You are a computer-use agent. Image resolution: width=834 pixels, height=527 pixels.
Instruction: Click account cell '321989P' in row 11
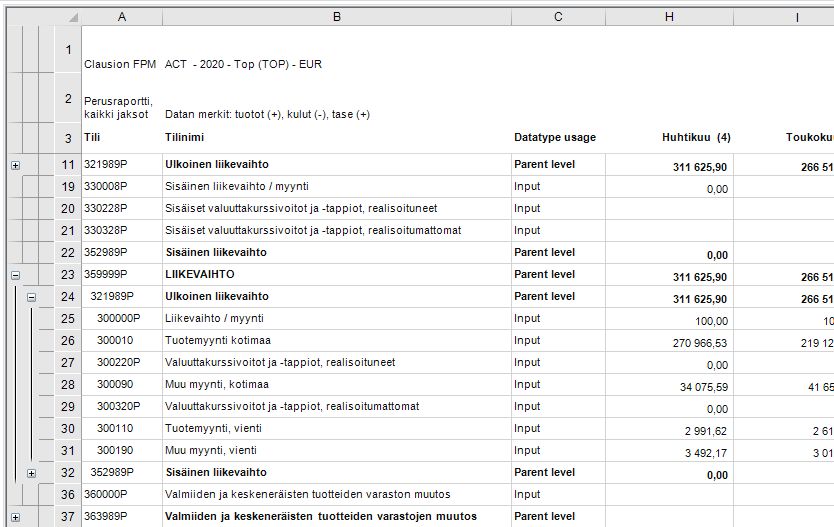click(122, 165)
